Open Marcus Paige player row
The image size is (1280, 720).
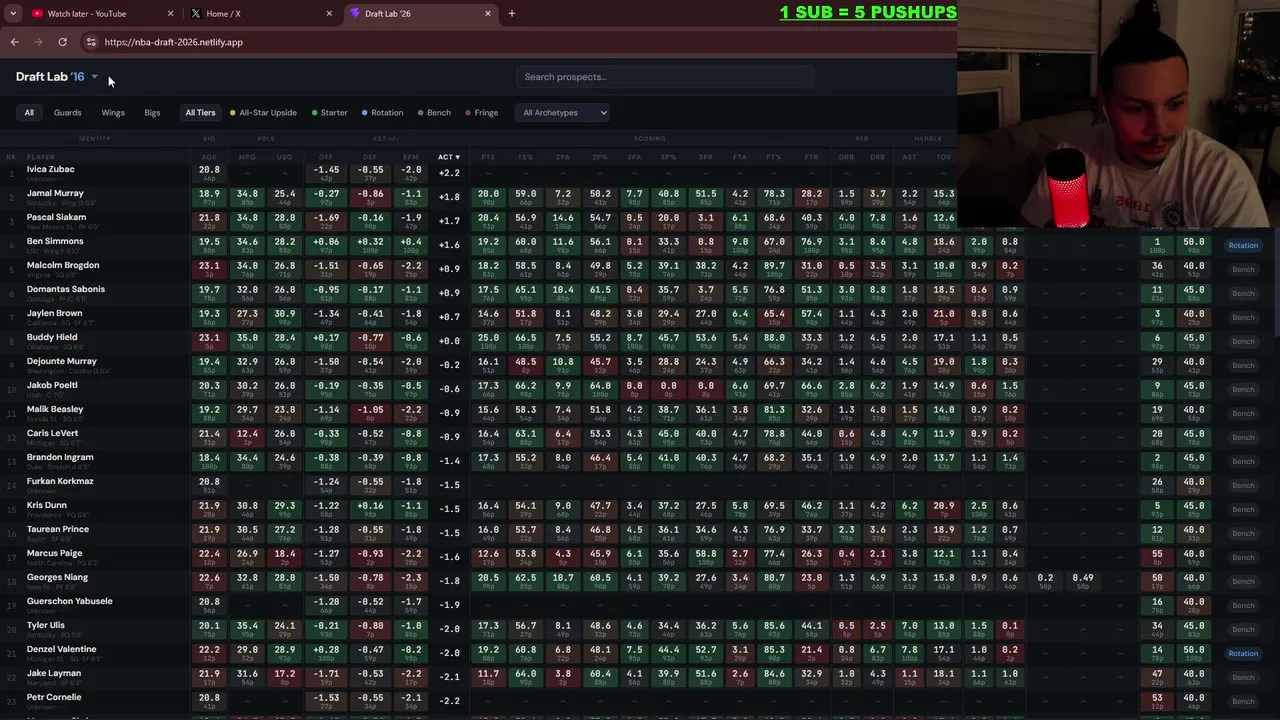[640, 557]
